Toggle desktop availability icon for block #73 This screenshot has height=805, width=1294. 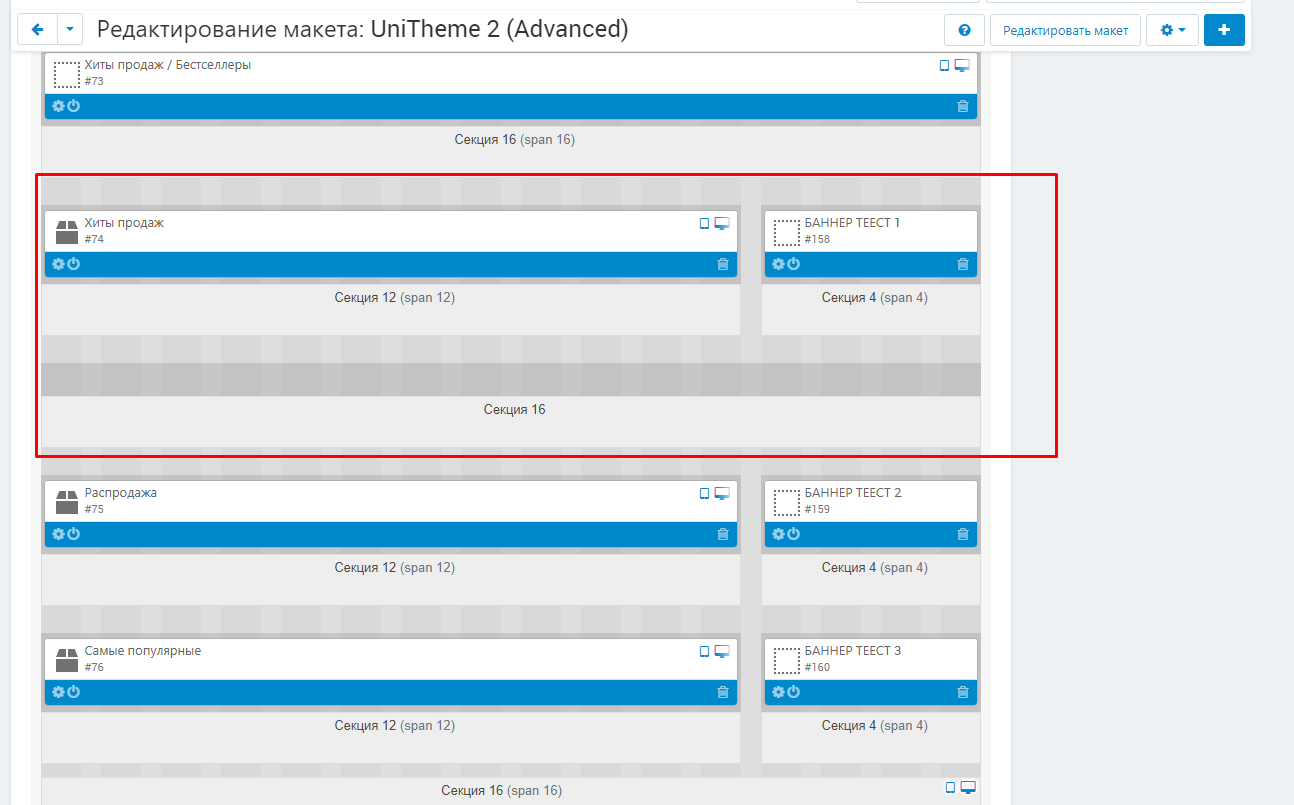tap(962, 65)
